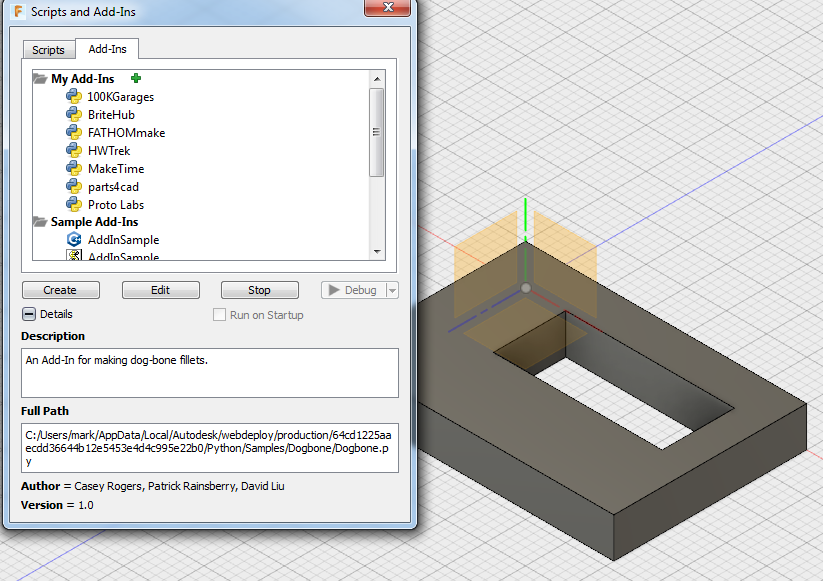823x581 pixels.
Task: Click the origin point in the 3D viewport
Action: point(525,288)
